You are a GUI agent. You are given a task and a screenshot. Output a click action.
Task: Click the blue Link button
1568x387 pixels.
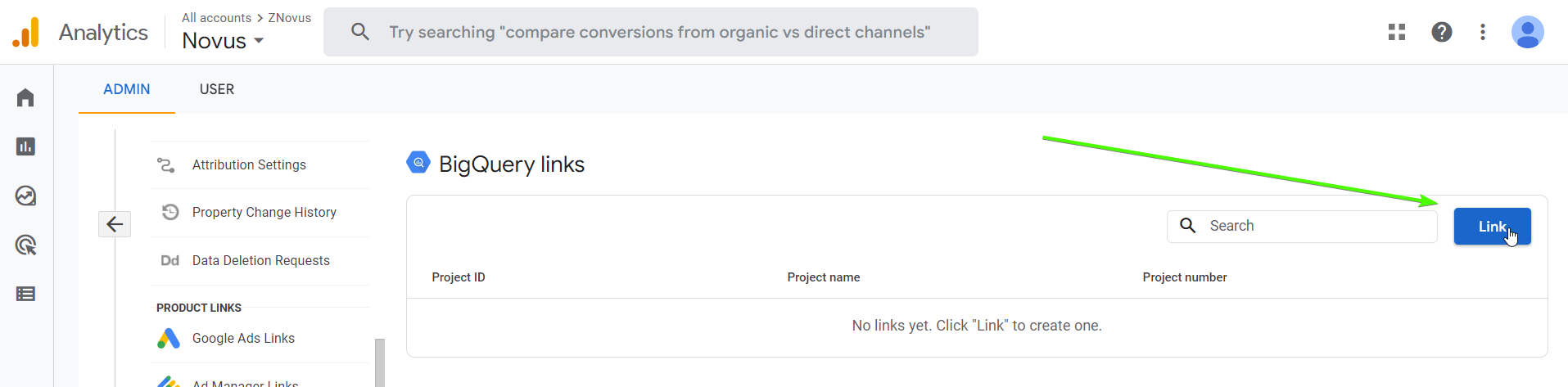click(1492, 227)
